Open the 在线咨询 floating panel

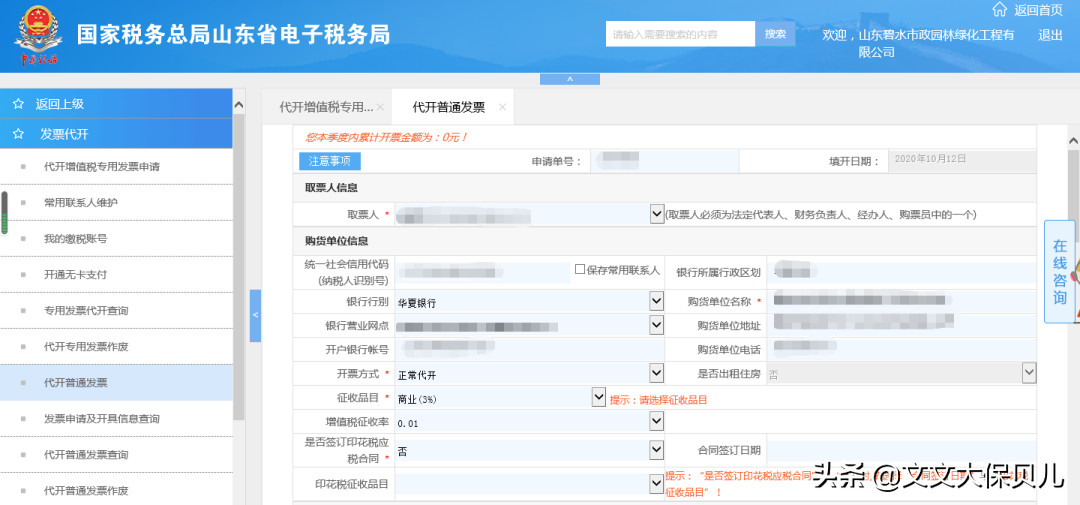pos(1060,272)
